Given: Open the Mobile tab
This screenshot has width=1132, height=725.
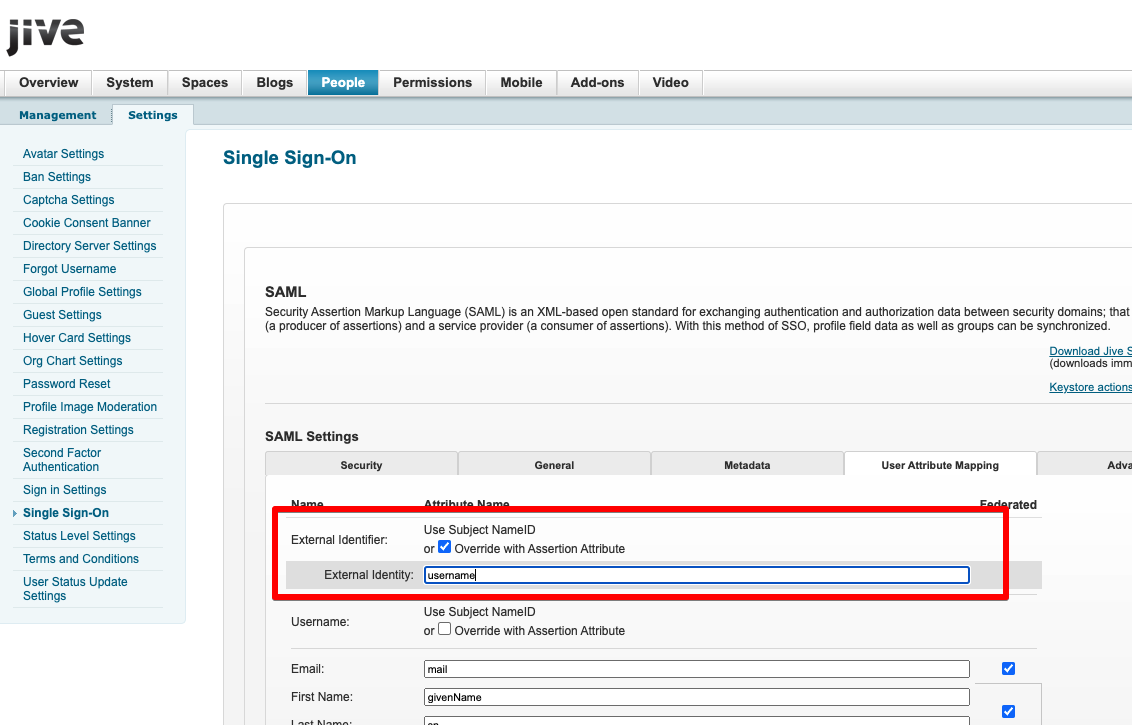Looking at the screenshot, I should point(521,82).
